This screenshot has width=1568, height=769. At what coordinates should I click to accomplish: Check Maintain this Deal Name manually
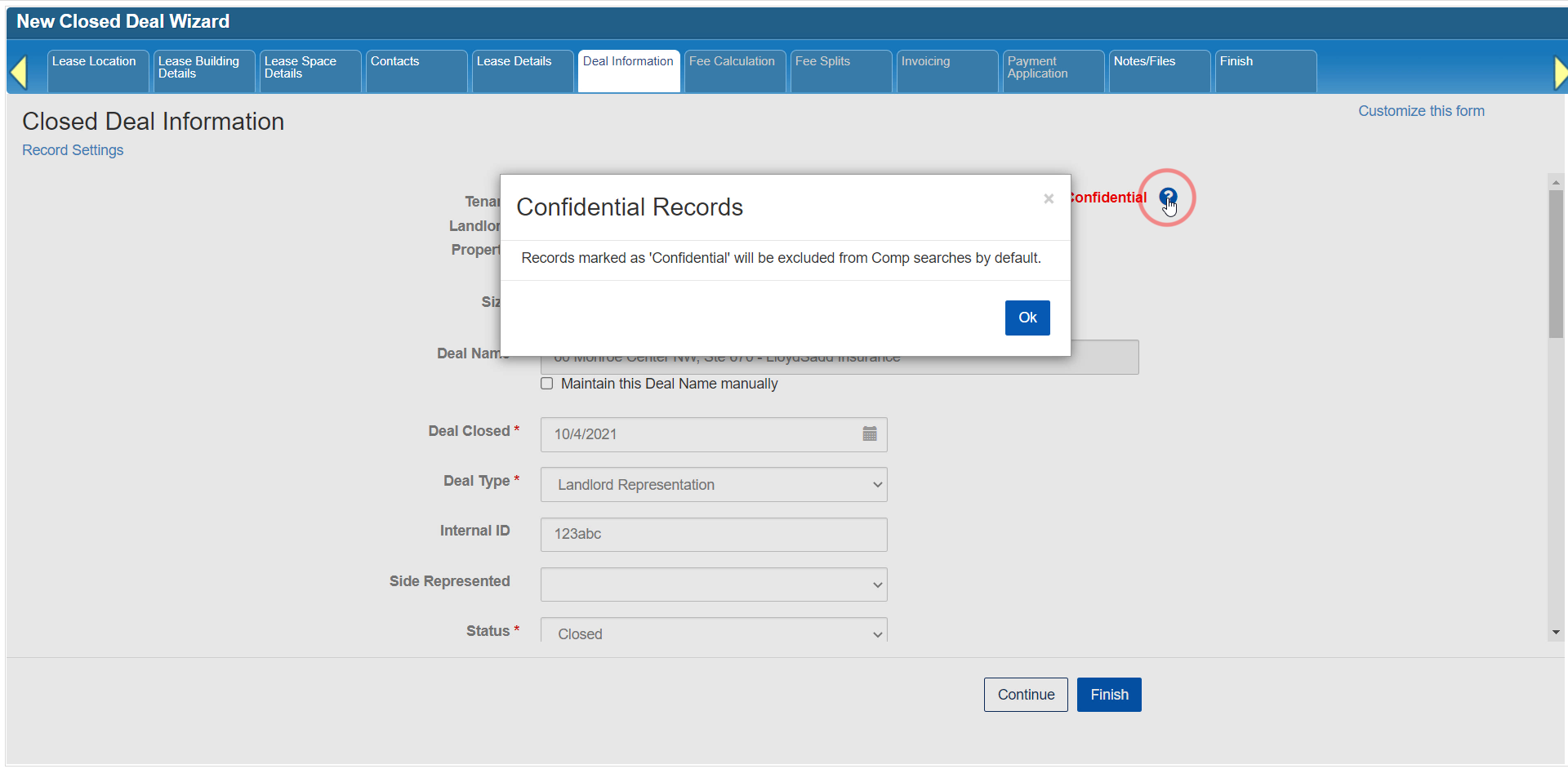coord(547,384)
